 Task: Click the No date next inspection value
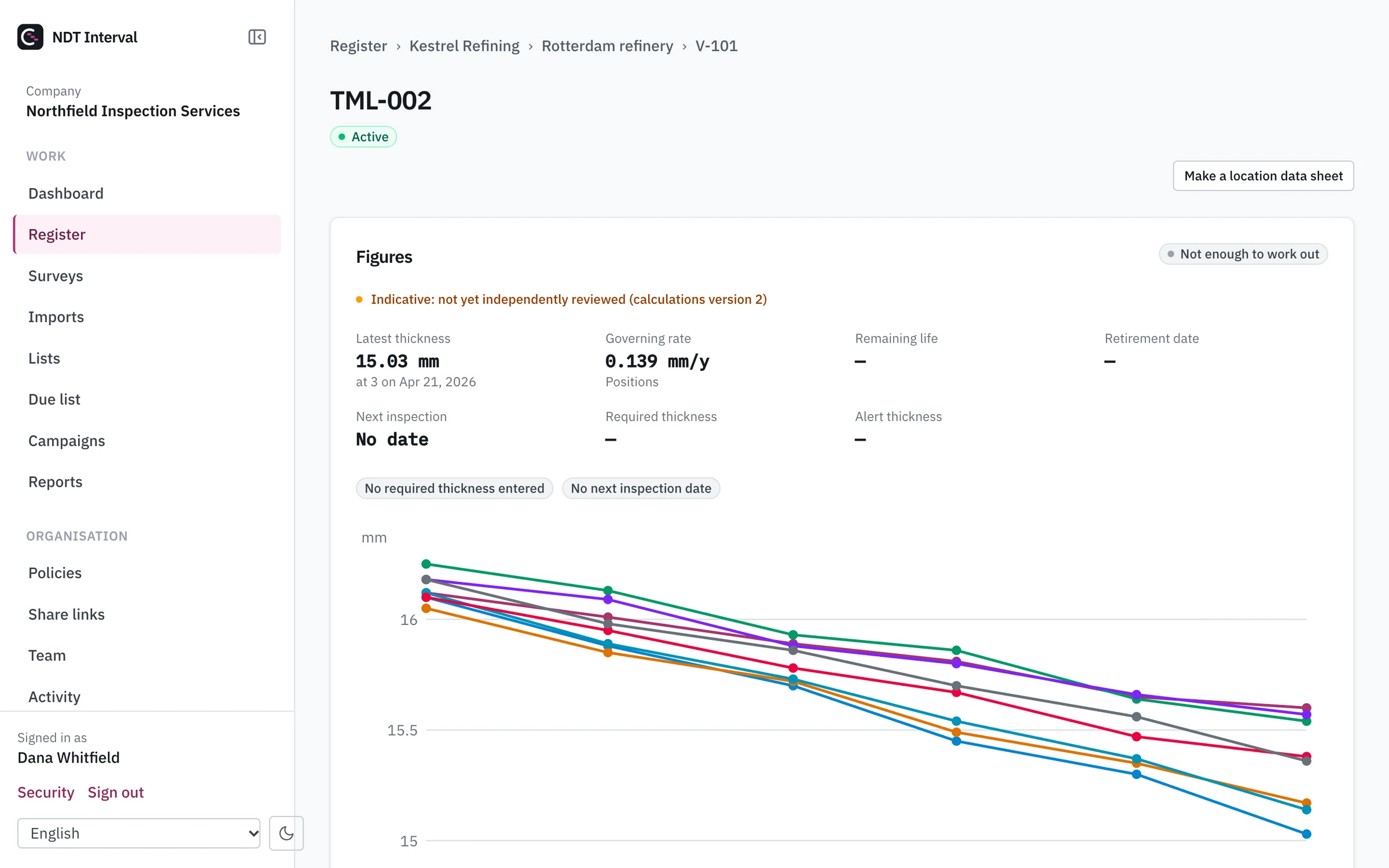392,440
